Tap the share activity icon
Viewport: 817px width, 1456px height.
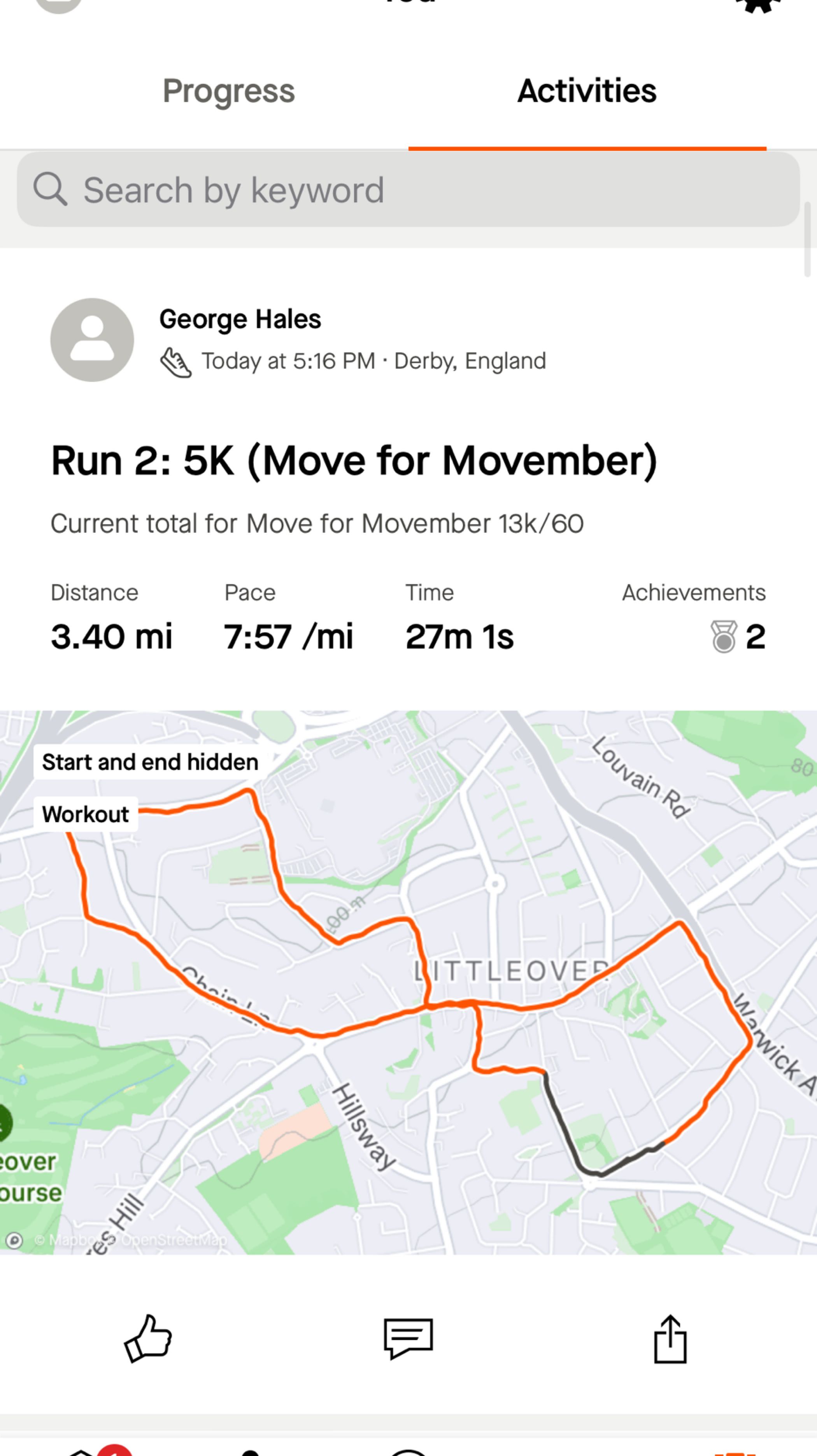pos(670,1339)
